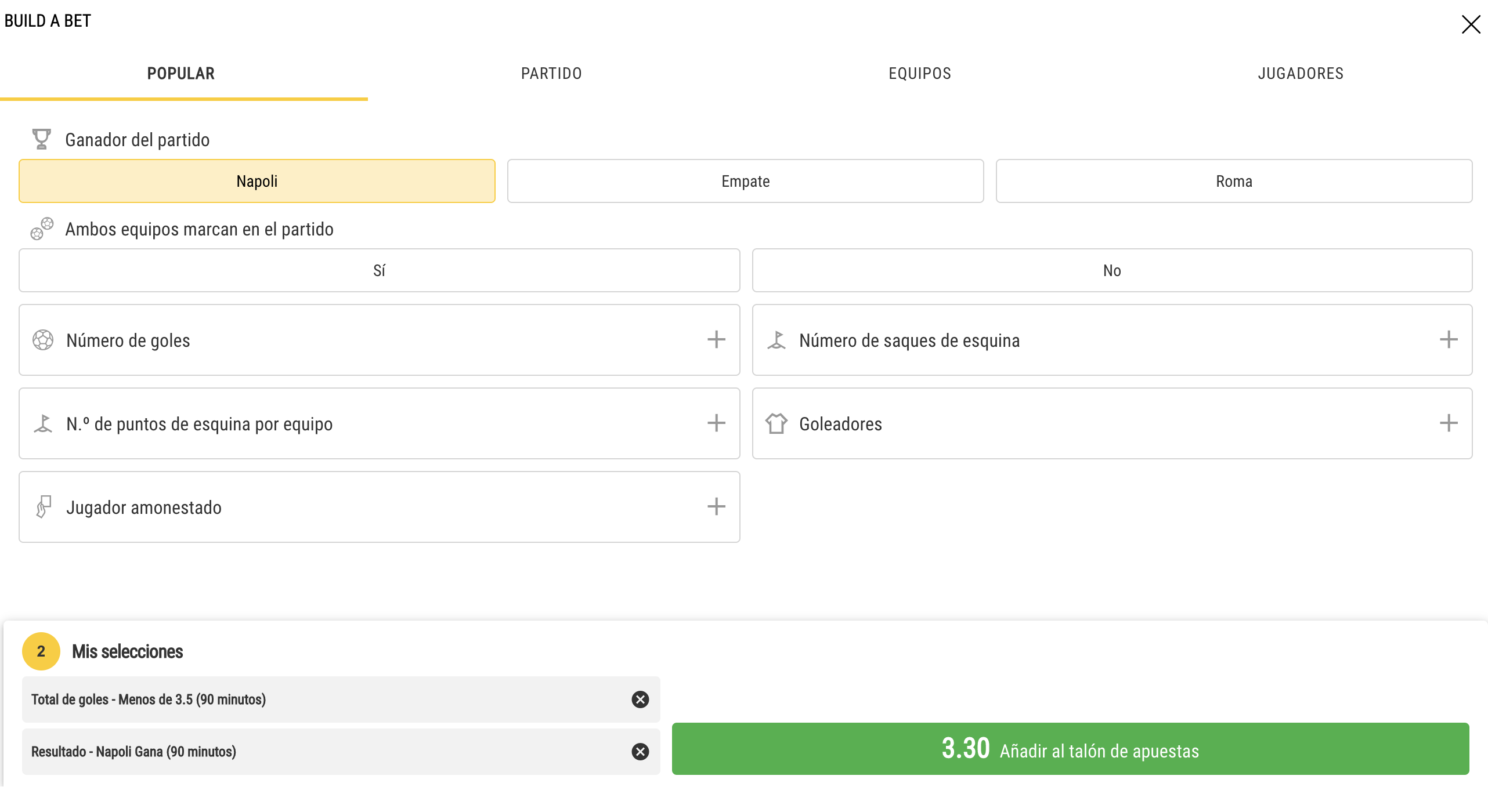Expand Número de goles with plus
The height and width of the screenshot is (812, 1488).
click(x=716, y=339)
